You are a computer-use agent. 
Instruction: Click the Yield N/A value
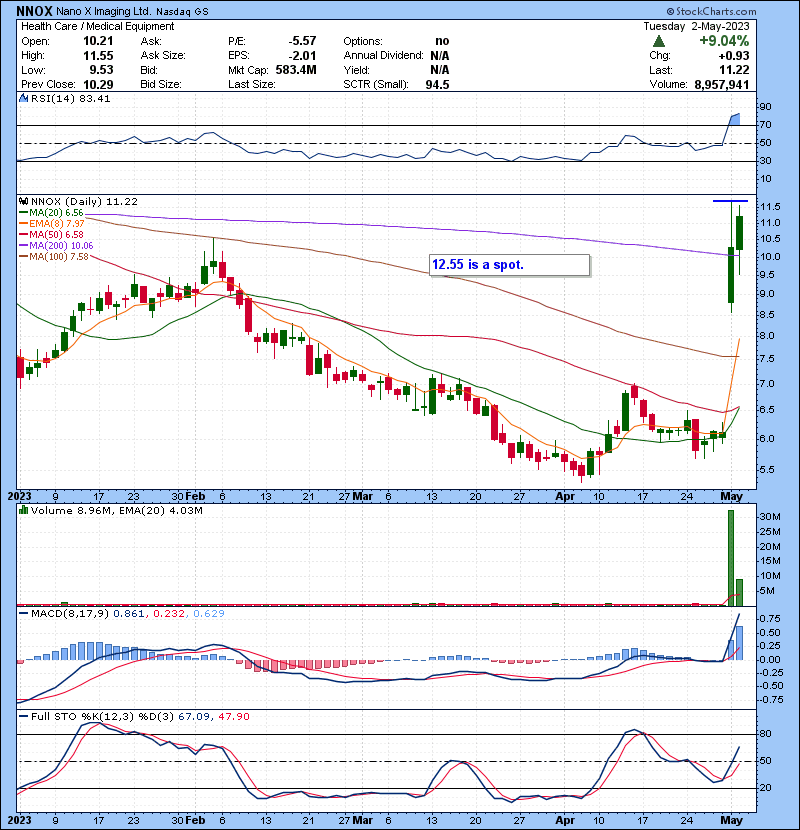pyautogui.click(x=439, y=70)
